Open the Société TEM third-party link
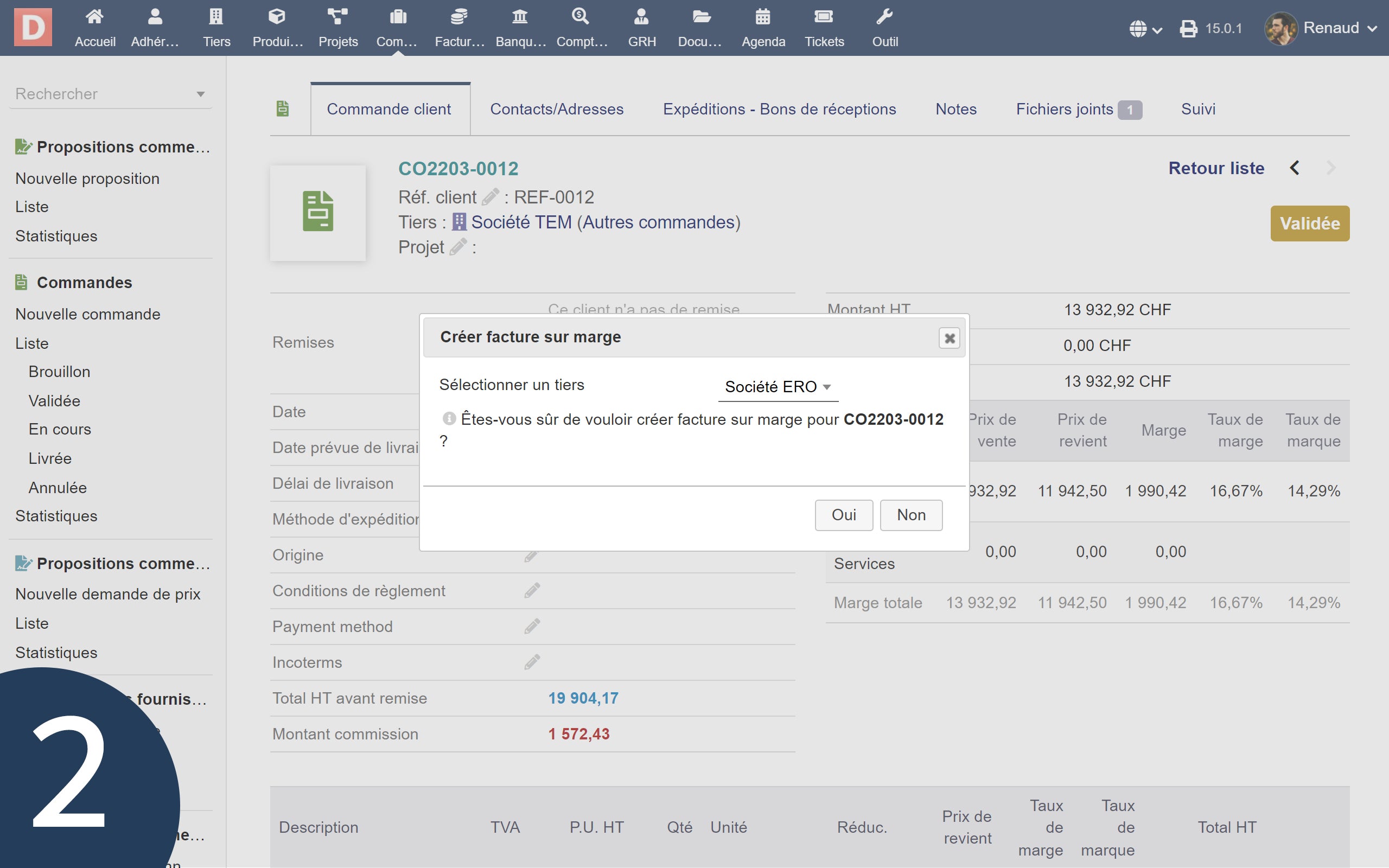The width and height of the screenshot is (1389, 868). click(521, 222)
